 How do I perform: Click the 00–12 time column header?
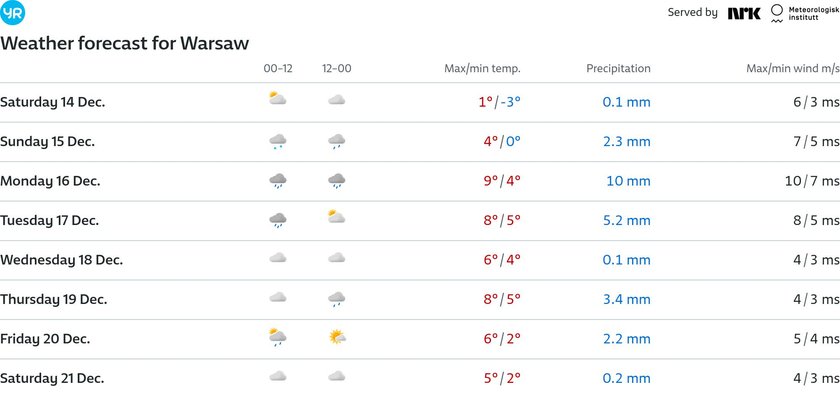pos(278,69)
